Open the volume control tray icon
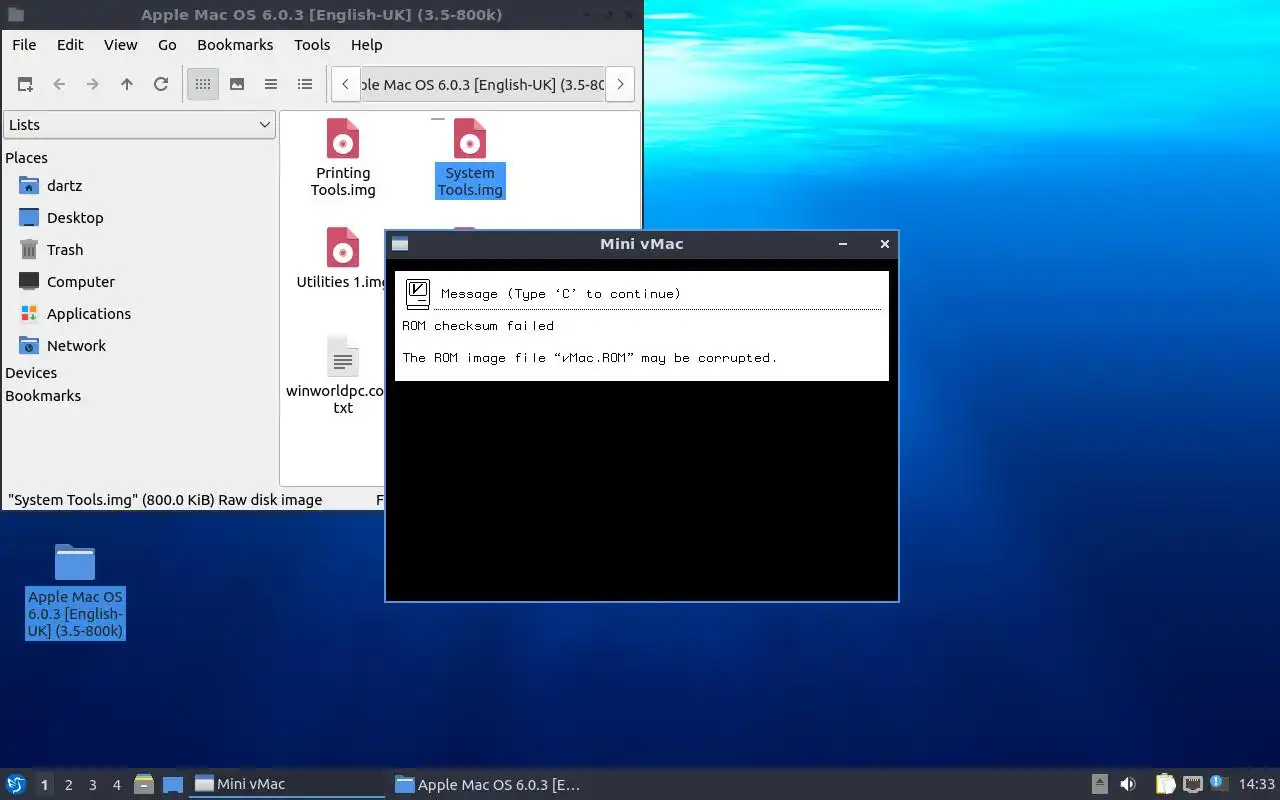The width and height of the screenshot is (1280, 800). click(x=1128, y=785)
